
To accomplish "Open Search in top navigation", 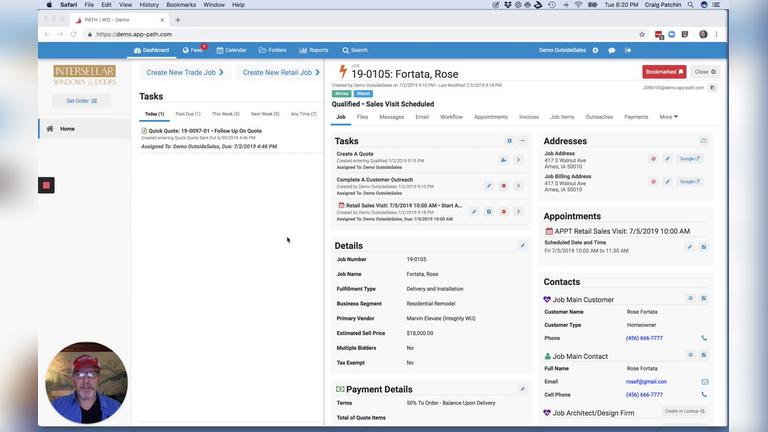I will pos(355,50).
